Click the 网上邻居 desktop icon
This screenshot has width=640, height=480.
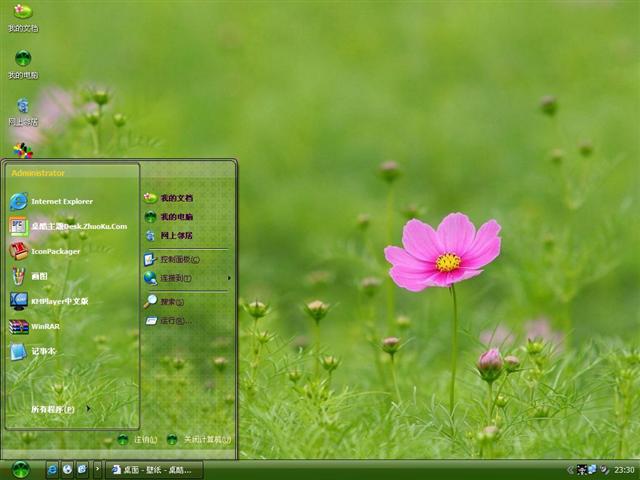[x=22, y=110]
